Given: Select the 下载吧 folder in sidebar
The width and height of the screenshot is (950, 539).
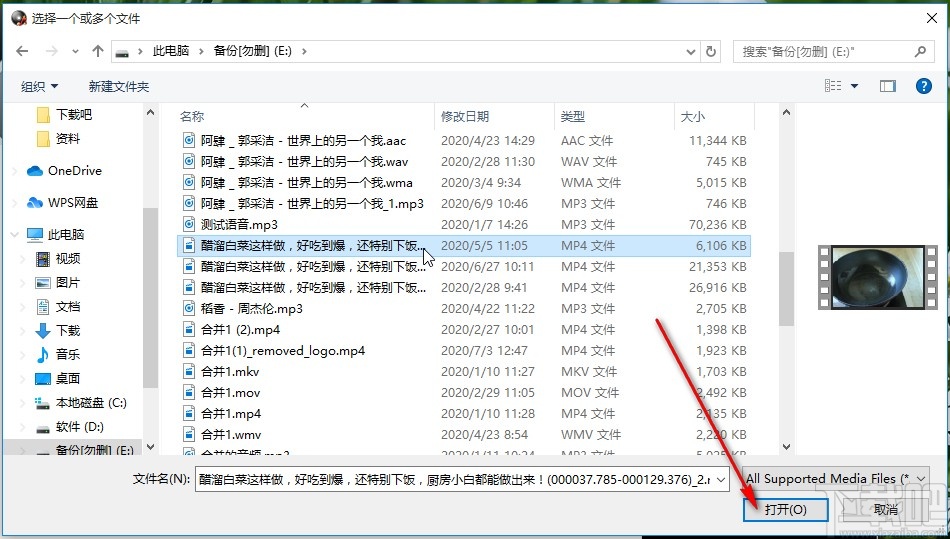Looking at the screenshot, I should (x=64, y=114).
